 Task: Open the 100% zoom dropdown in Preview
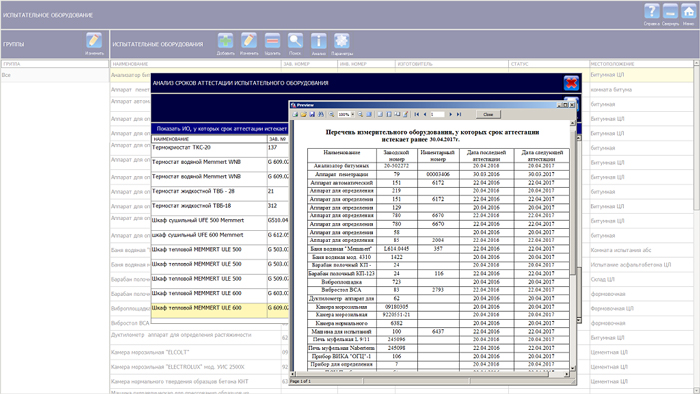coord(353,114)
